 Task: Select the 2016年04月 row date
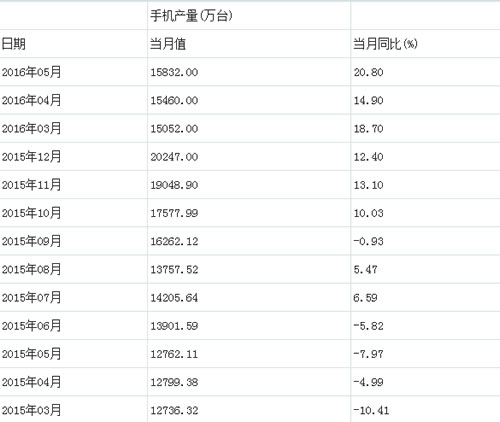[x=31, y=100]
